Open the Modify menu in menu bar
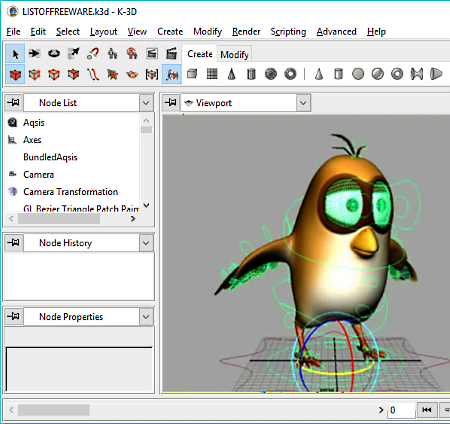The height and width of the screenshot is (424, 450). 208,32
